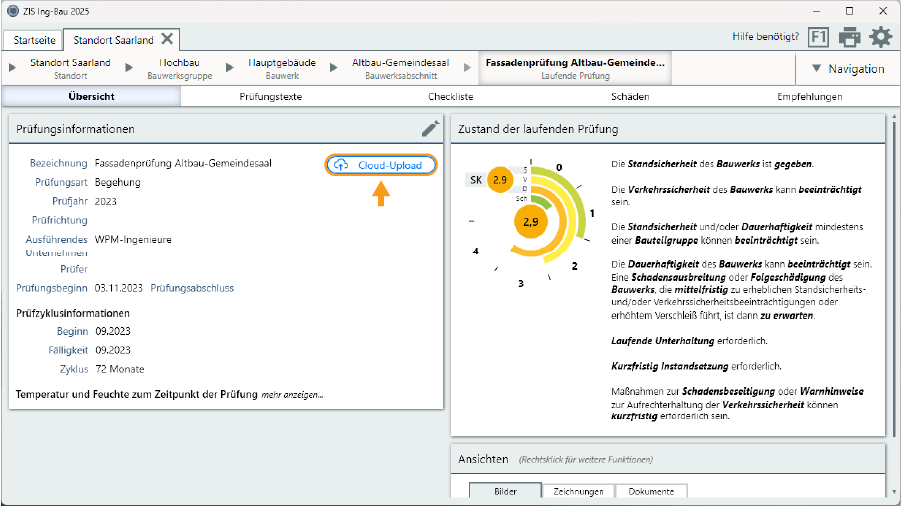Click the orange SK 2,9 badge

pyautogui.click(x=501, y=180)
